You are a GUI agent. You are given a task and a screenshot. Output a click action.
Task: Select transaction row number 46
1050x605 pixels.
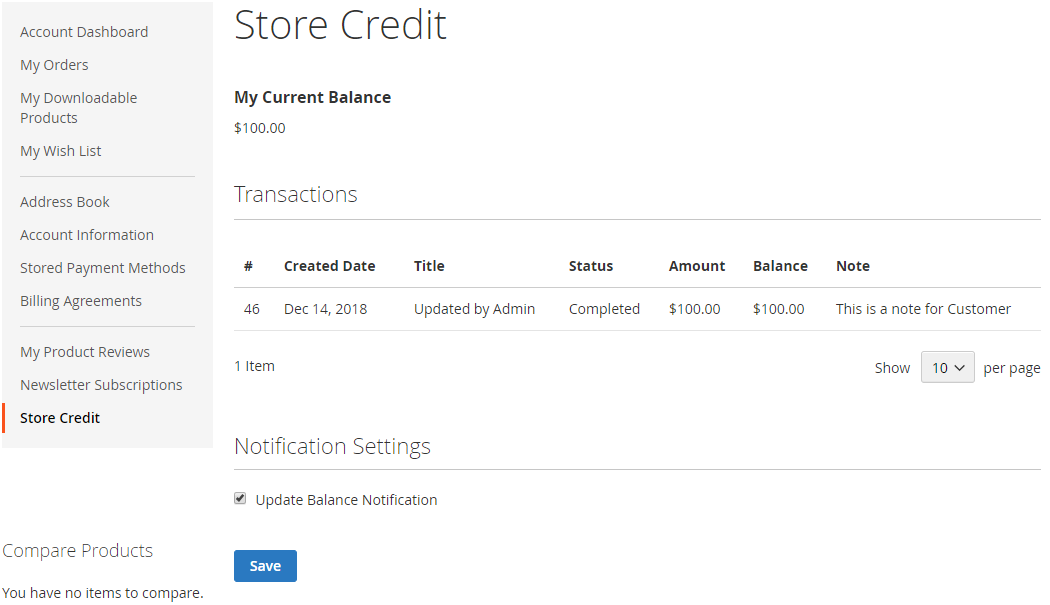(x=252, y=309)
